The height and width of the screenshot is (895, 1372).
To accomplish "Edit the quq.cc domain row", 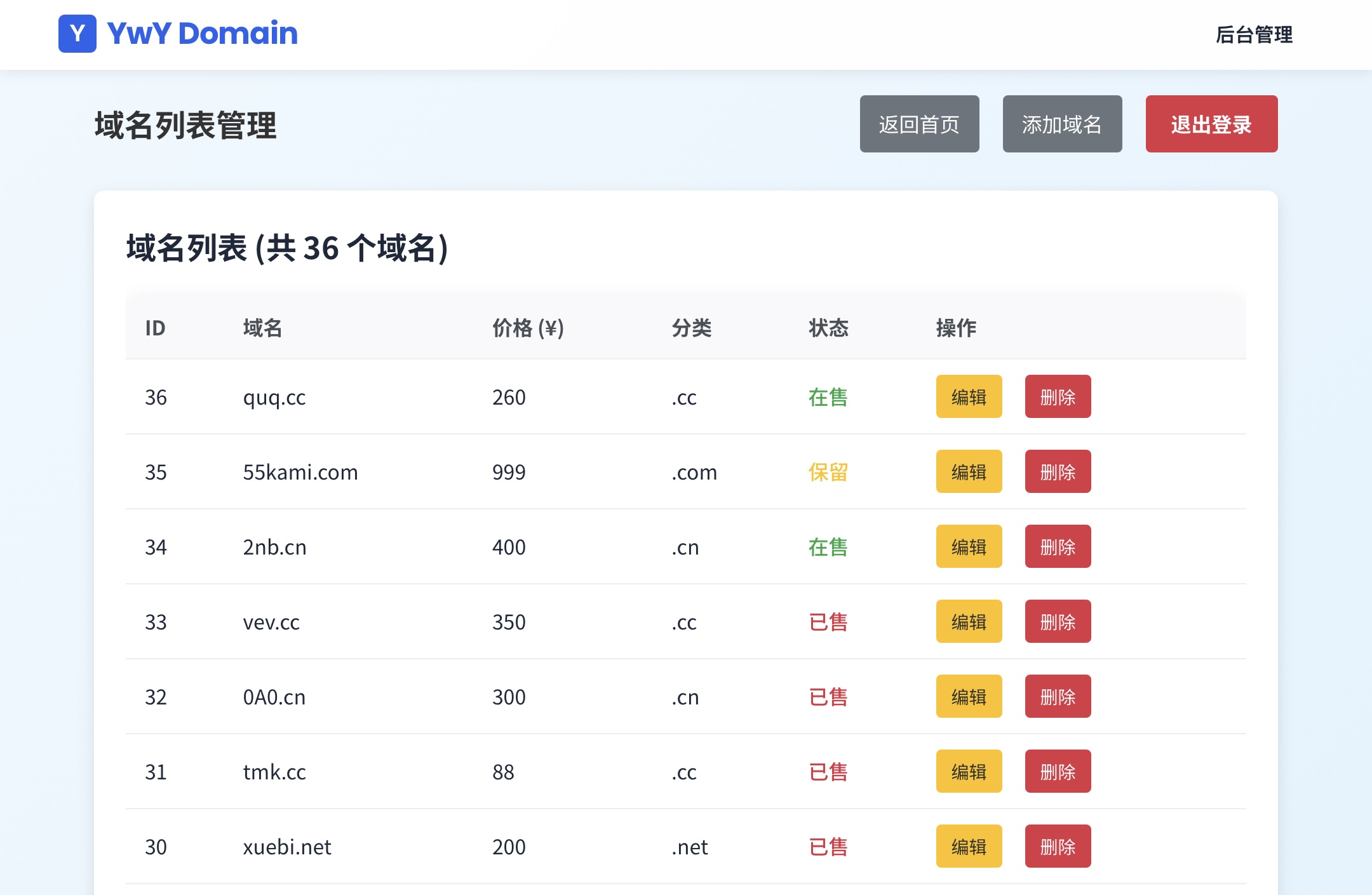I will tap(969, 397).
